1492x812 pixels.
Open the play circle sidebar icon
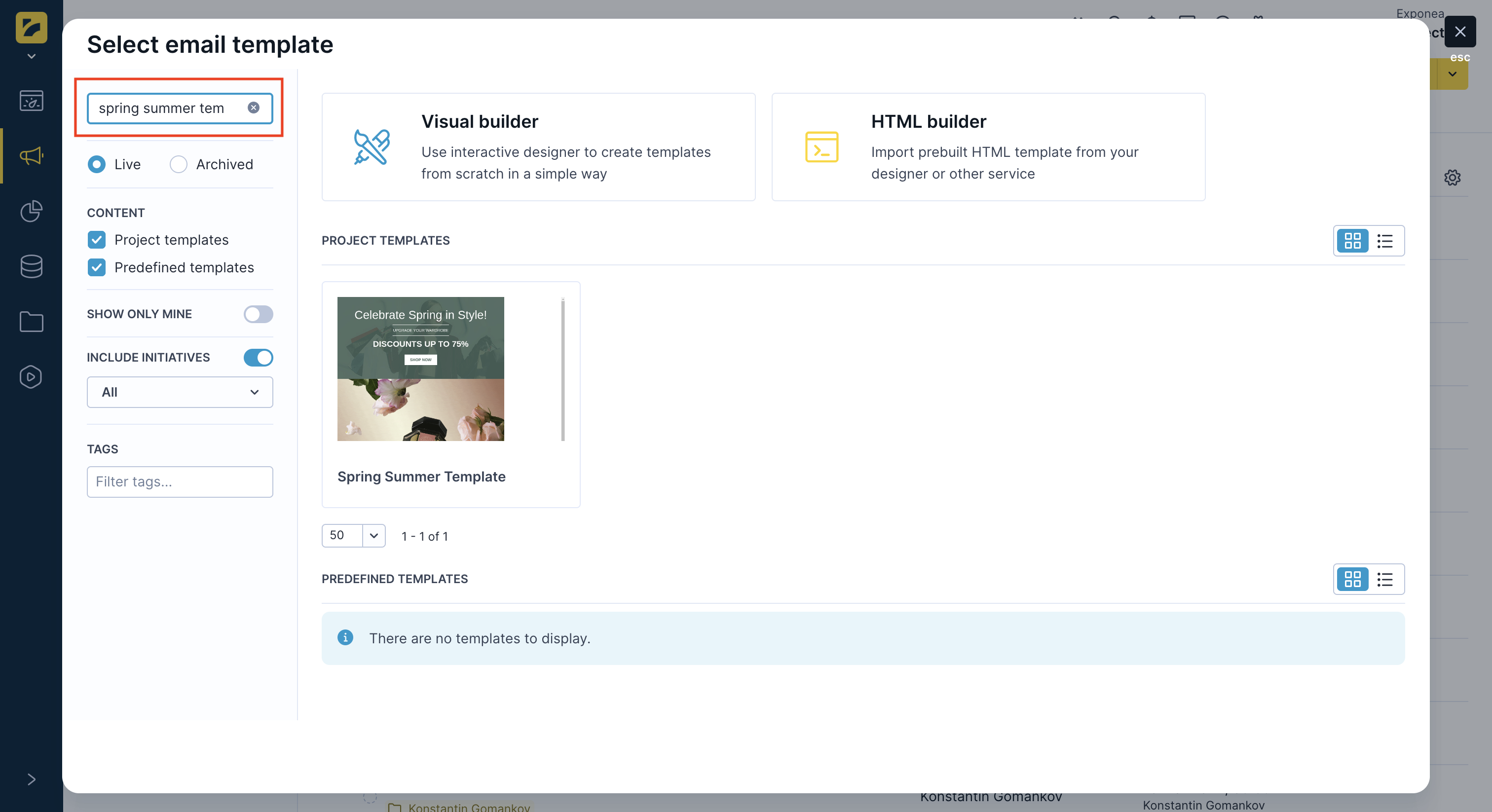31,376
